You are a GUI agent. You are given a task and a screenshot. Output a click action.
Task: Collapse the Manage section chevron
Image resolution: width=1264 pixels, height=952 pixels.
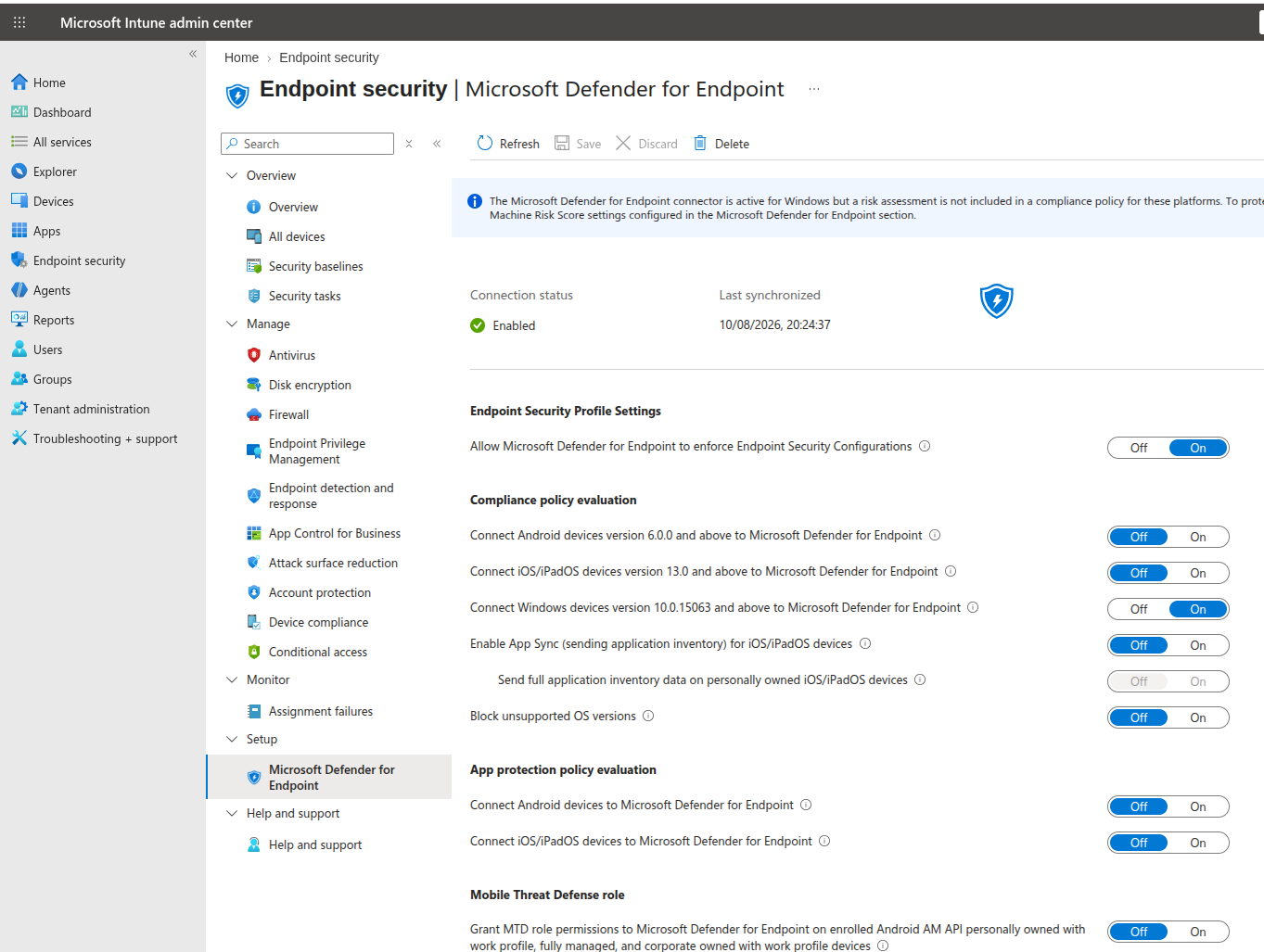tap(232, 324)
